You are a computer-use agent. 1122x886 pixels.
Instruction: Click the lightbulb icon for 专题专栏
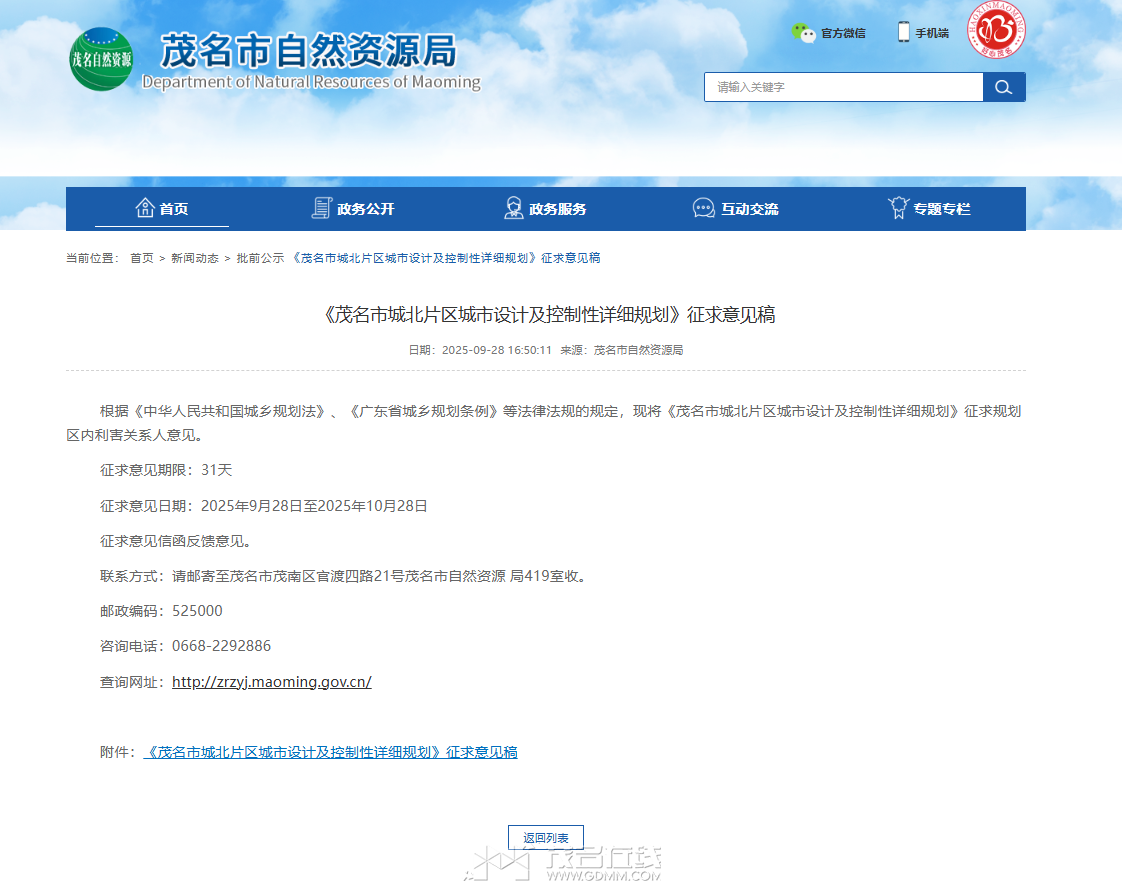[x=898, y=208]
